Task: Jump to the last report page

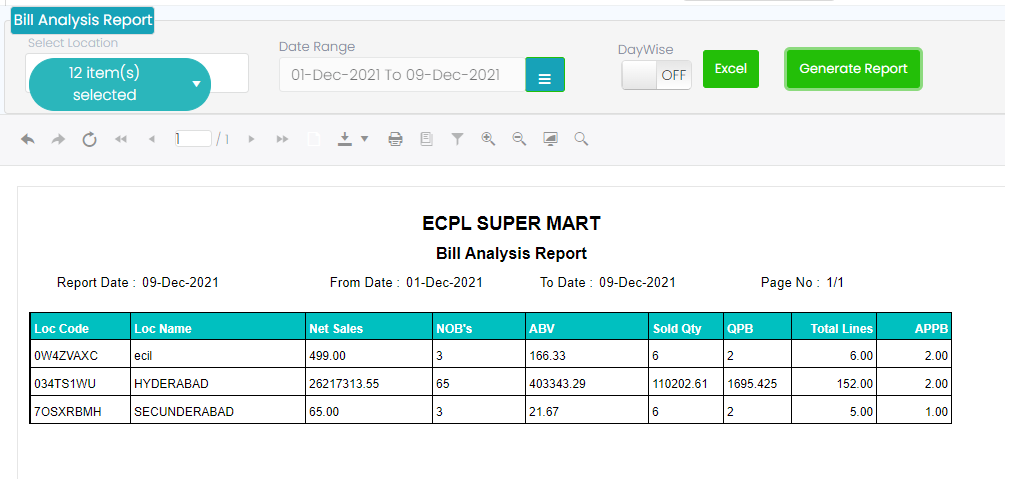Action: (282, 139)
